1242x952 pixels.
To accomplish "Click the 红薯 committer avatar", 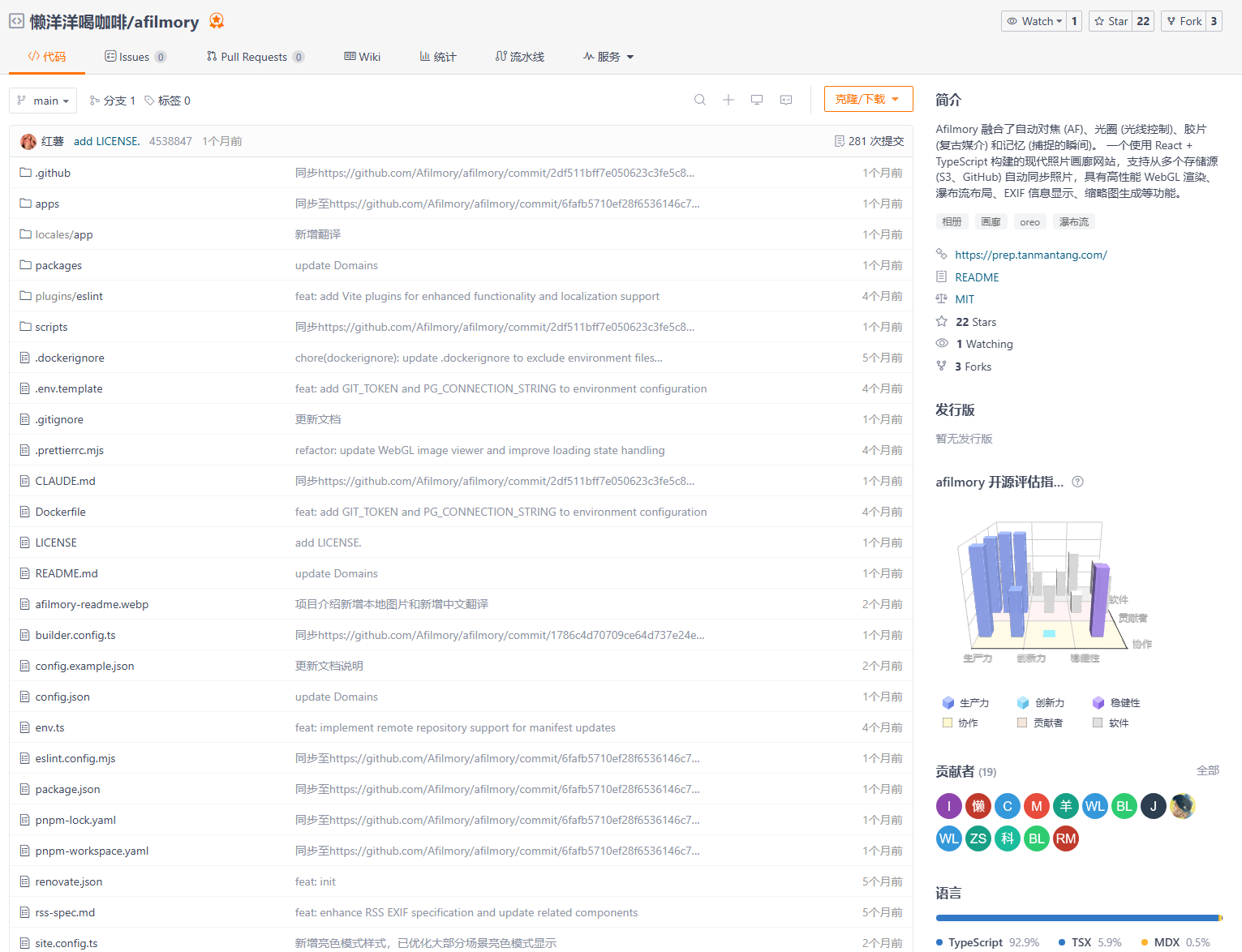I will [28, 141].
